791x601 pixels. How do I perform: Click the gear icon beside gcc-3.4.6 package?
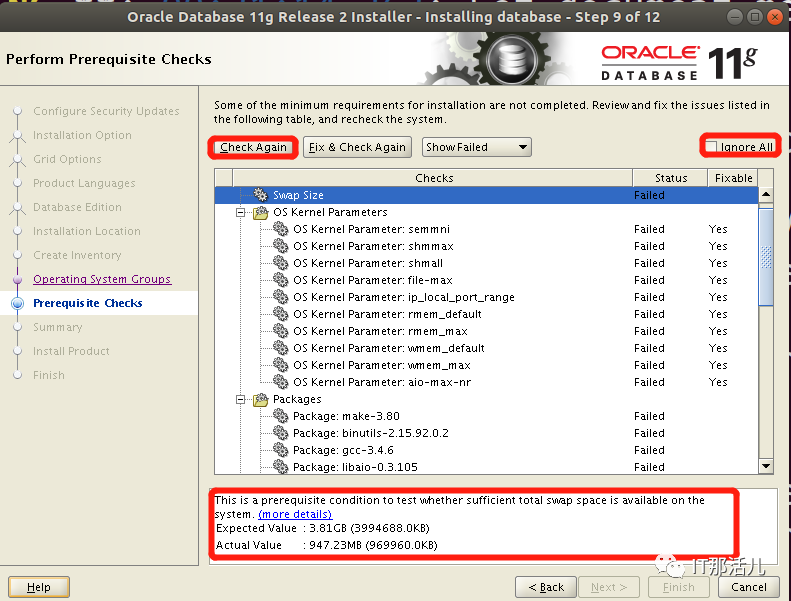point(280,450)
